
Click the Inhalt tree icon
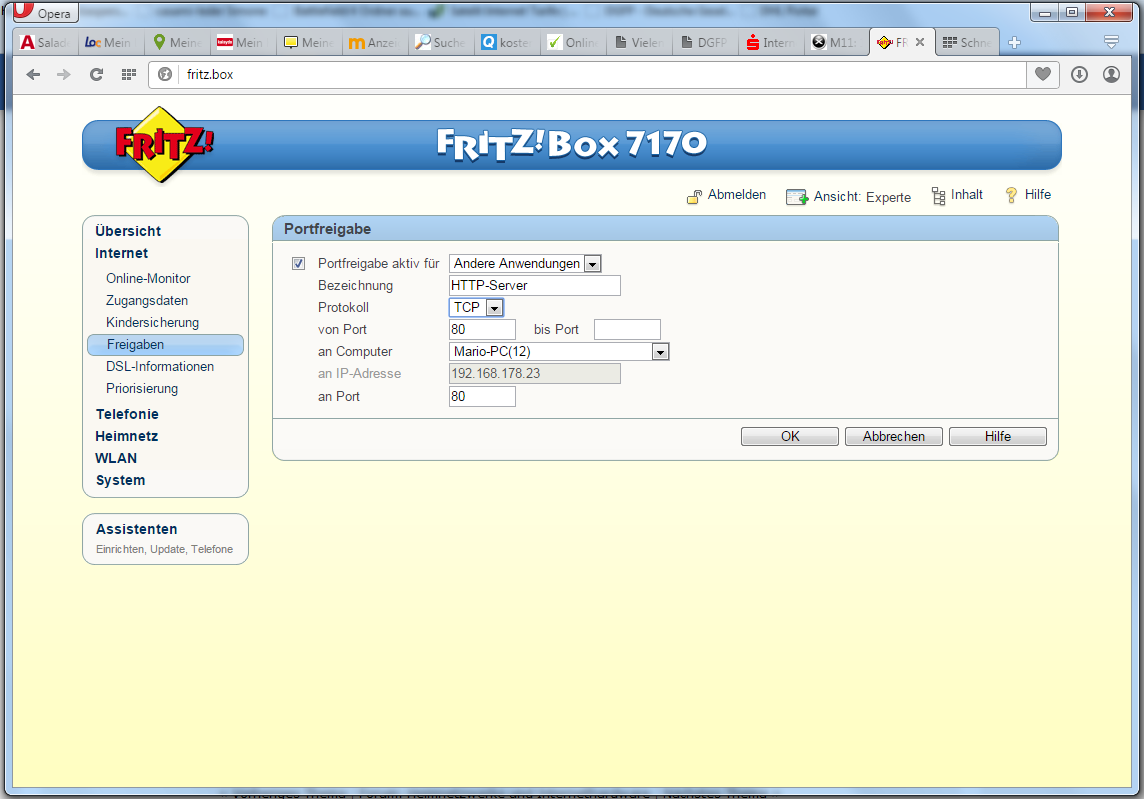point(938,196)
